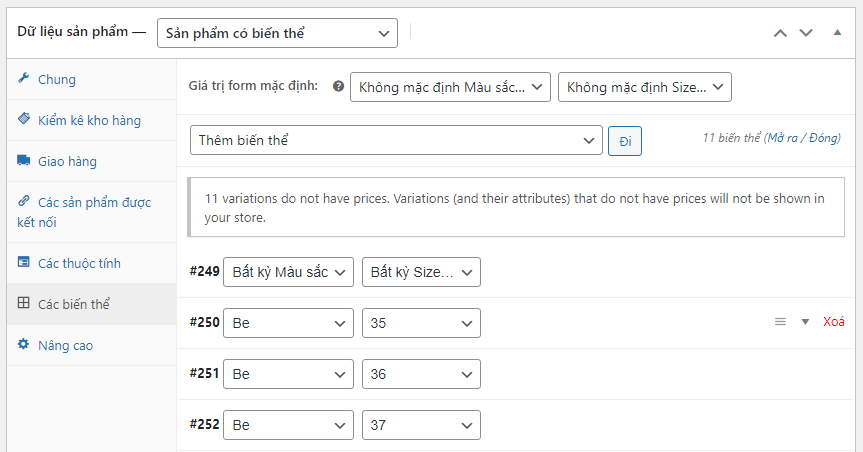Click the drag handle icon on variation #250
This screenshot has height=452, width=863.
point(781,322)
